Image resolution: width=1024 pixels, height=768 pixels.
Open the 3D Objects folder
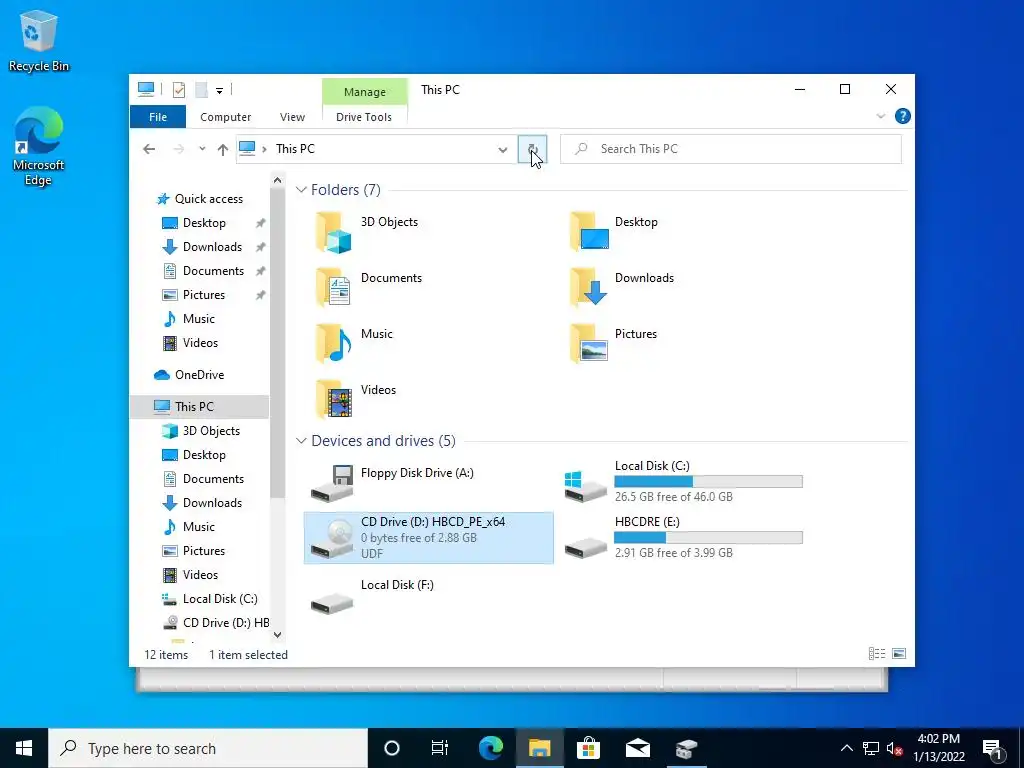[x=368, y=232]
